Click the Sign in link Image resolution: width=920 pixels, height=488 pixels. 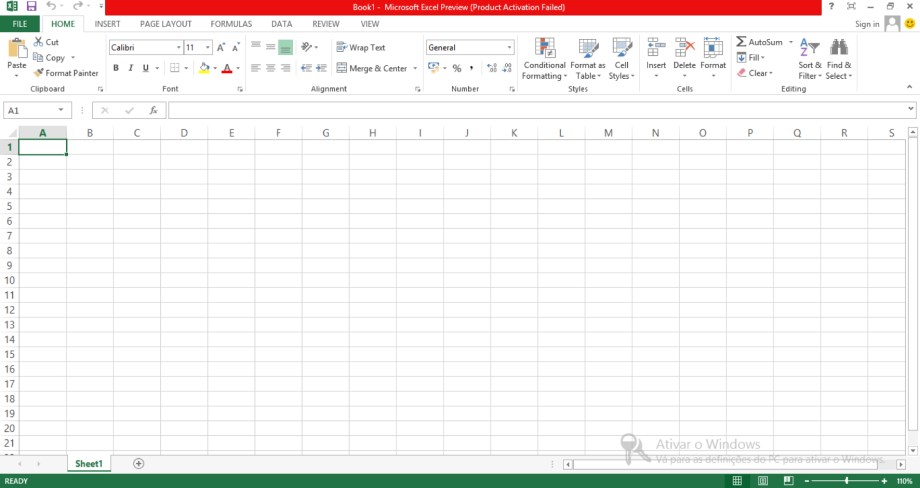(867, 24)
